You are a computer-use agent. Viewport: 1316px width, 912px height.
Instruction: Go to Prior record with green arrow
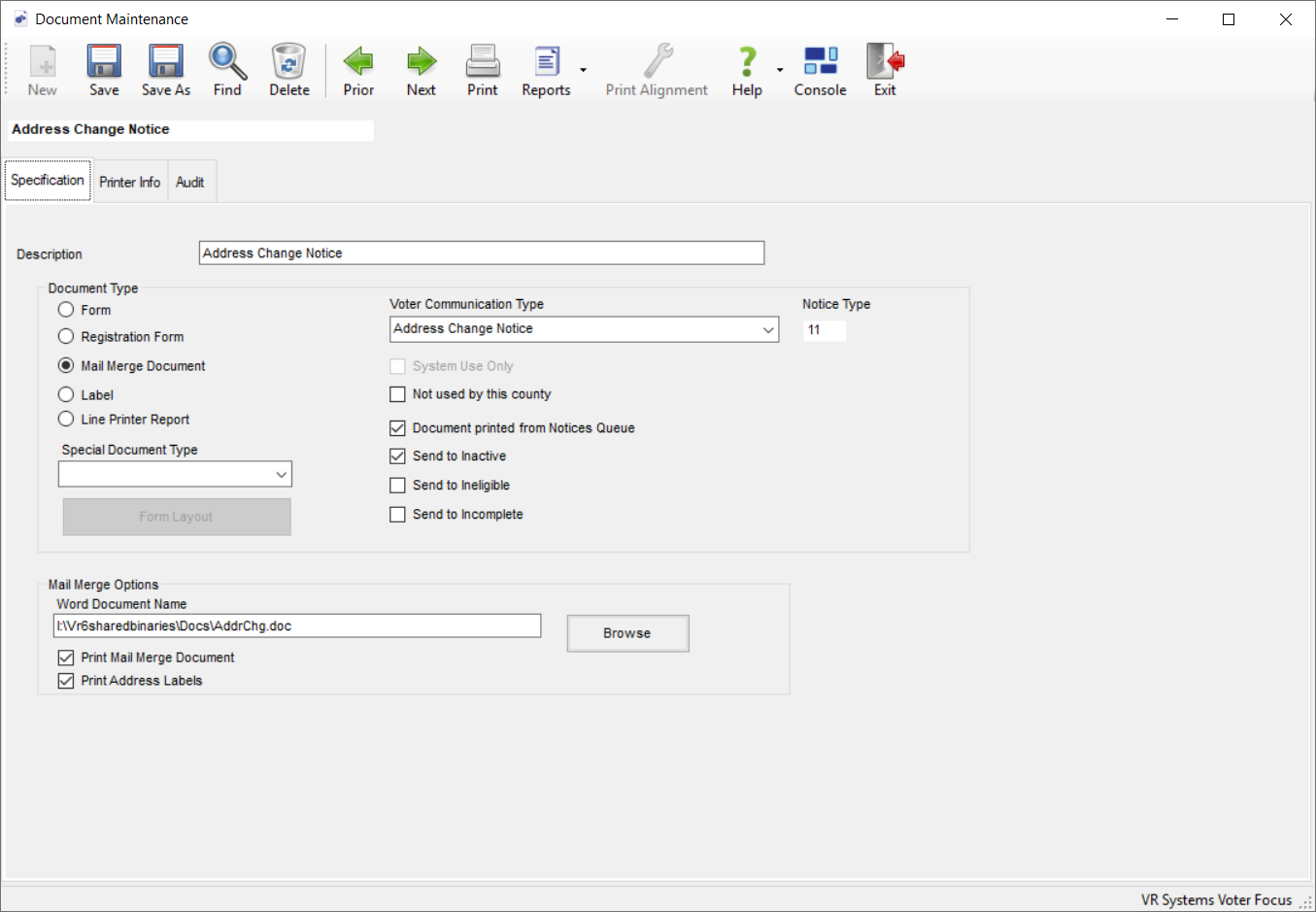pos(358,62)
